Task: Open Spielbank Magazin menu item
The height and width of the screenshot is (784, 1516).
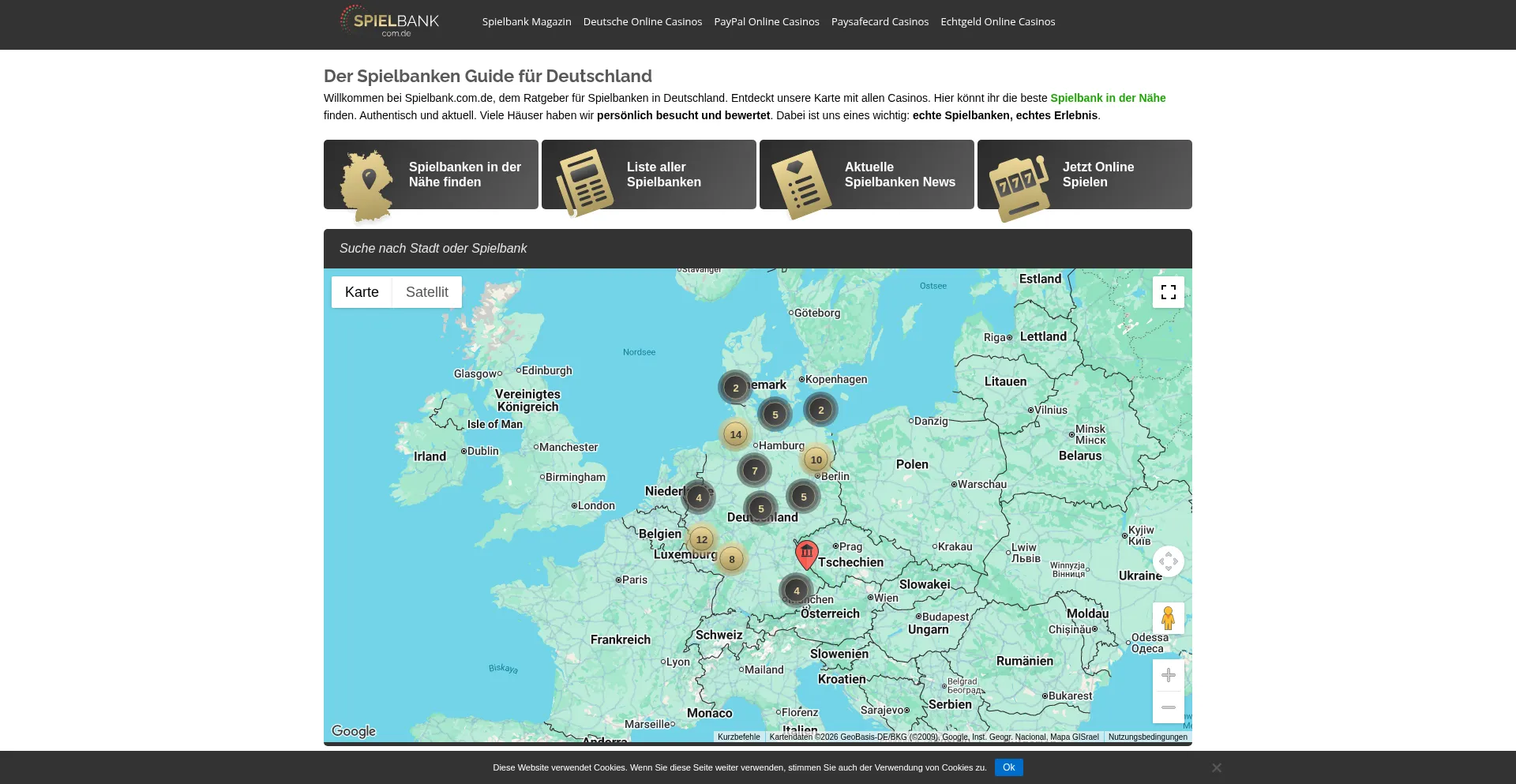Action: click(527, 22)
